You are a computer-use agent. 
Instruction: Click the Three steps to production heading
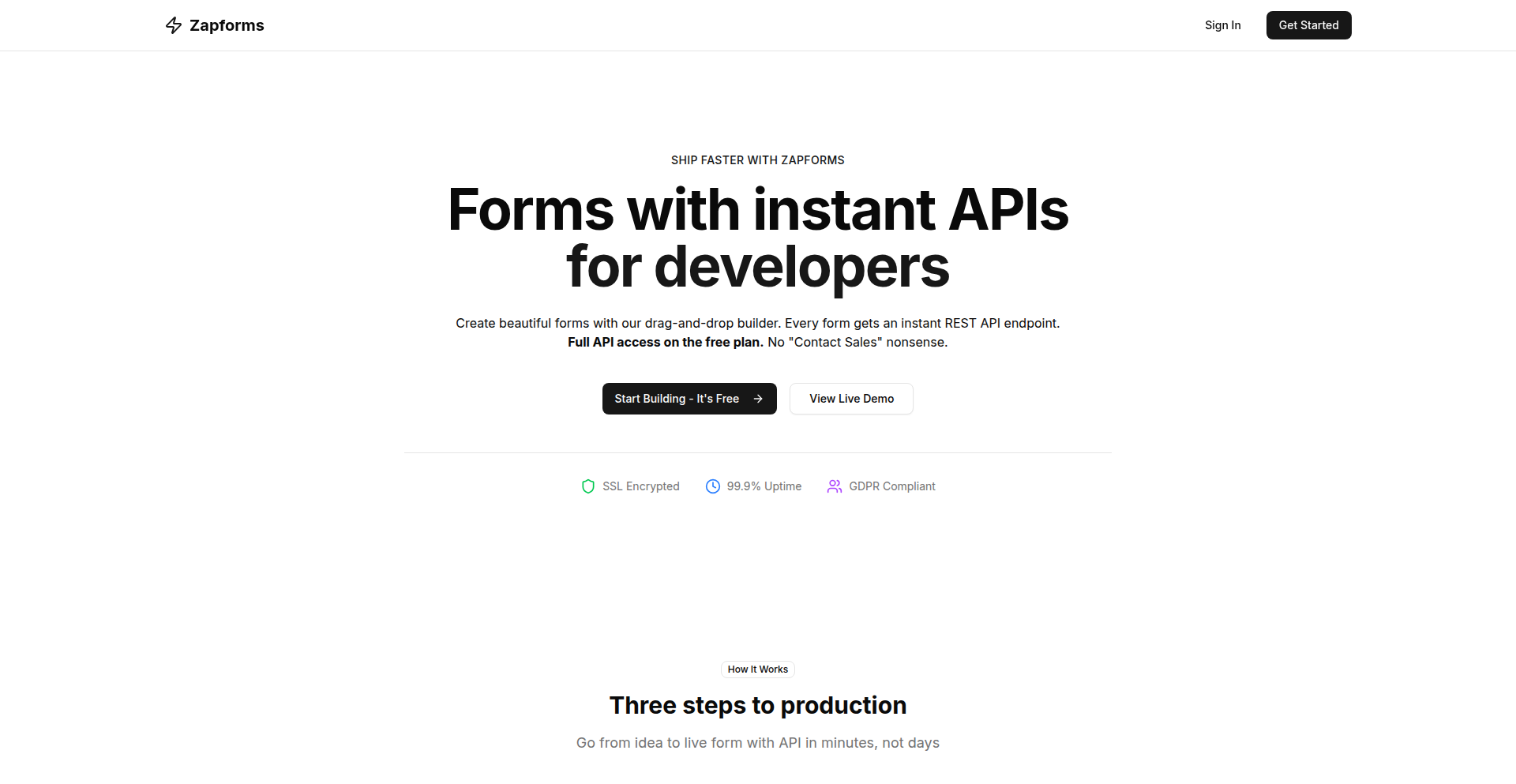757,705
